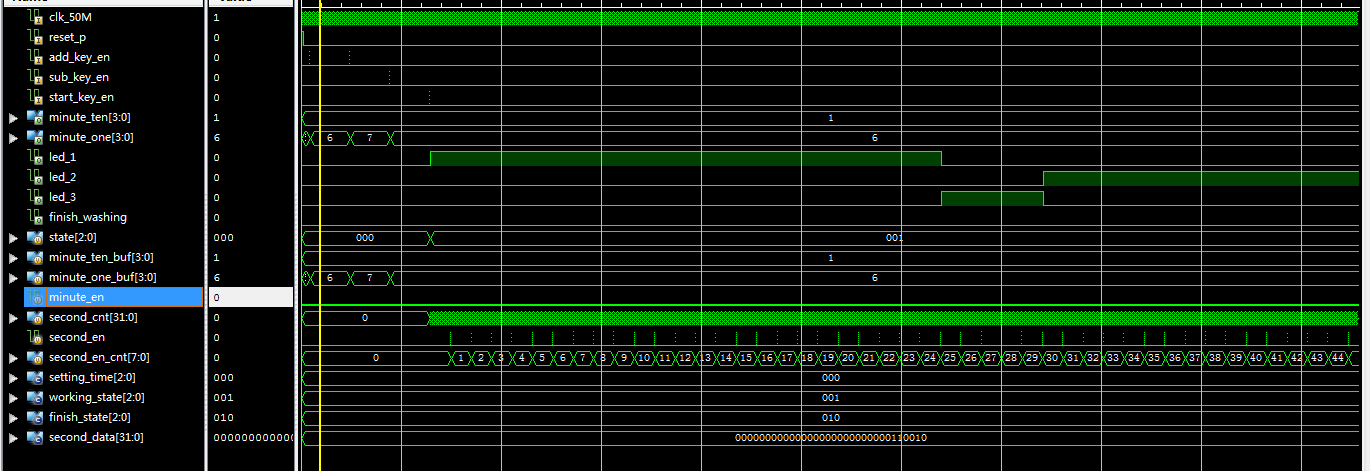Image resolution: width=1370 pixels, height=471 pixels.
Task: Select the highlighted minute_en signal row
Action: point(112,297)
